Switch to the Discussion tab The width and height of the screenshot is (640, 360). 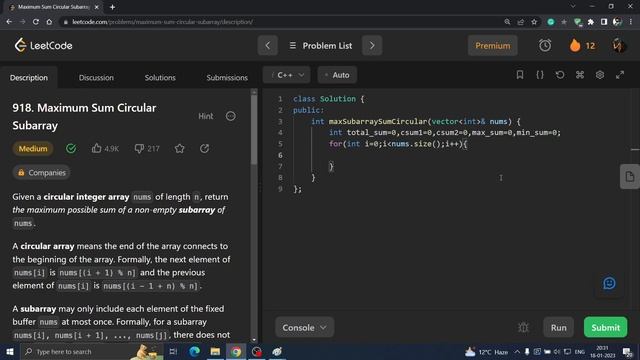click(x=96, y=78)
